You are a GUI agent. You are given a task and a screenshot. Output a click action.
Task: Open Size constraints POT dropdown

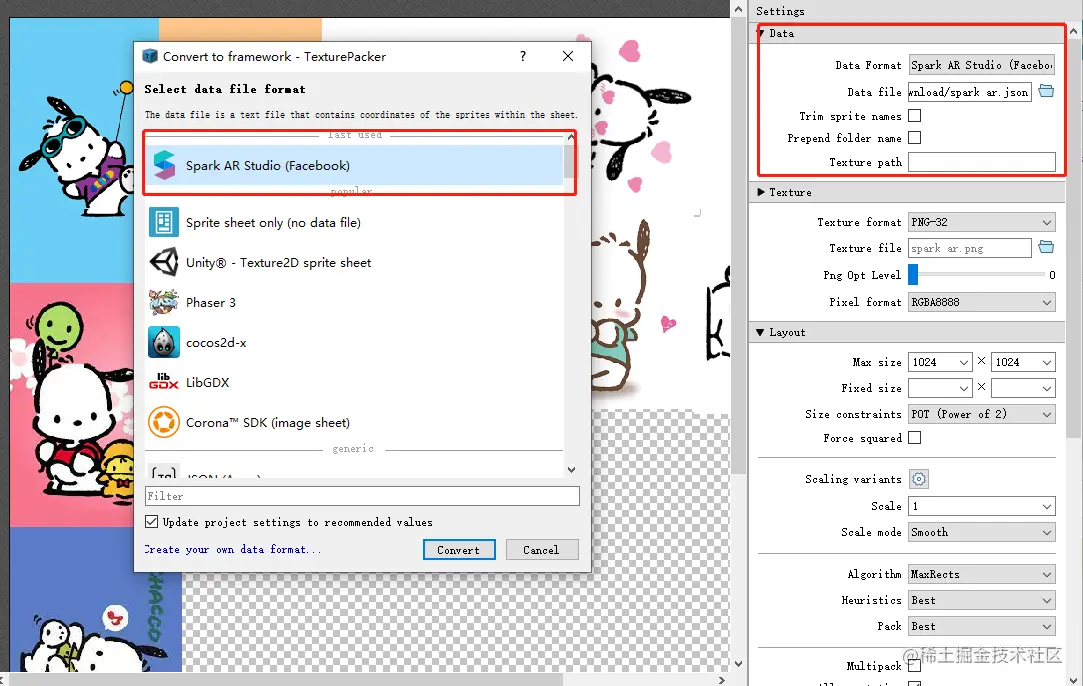click(x=981, y=414)
